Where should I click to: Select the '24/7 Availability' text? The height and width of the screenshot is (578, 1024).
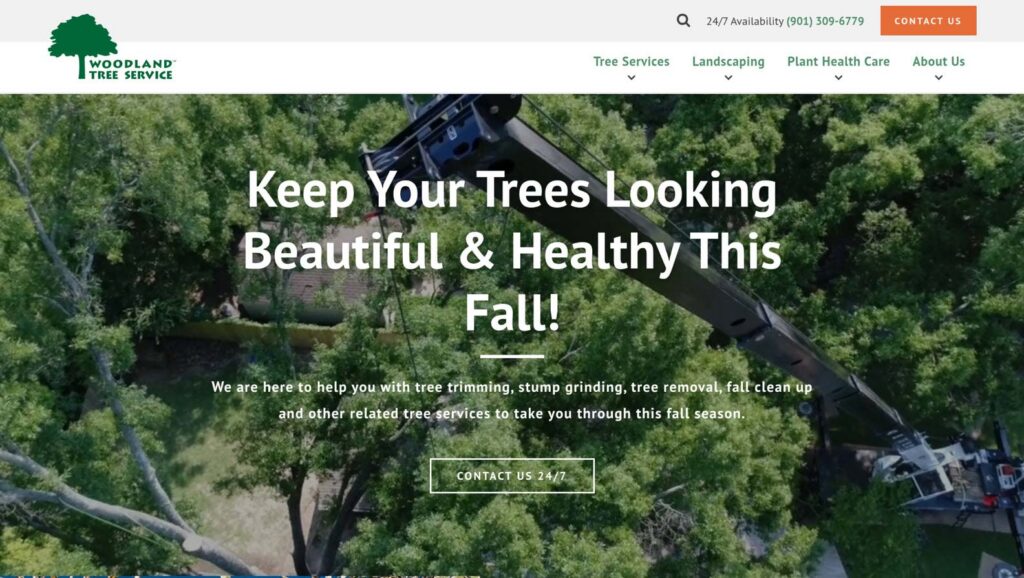click(744, 21)
